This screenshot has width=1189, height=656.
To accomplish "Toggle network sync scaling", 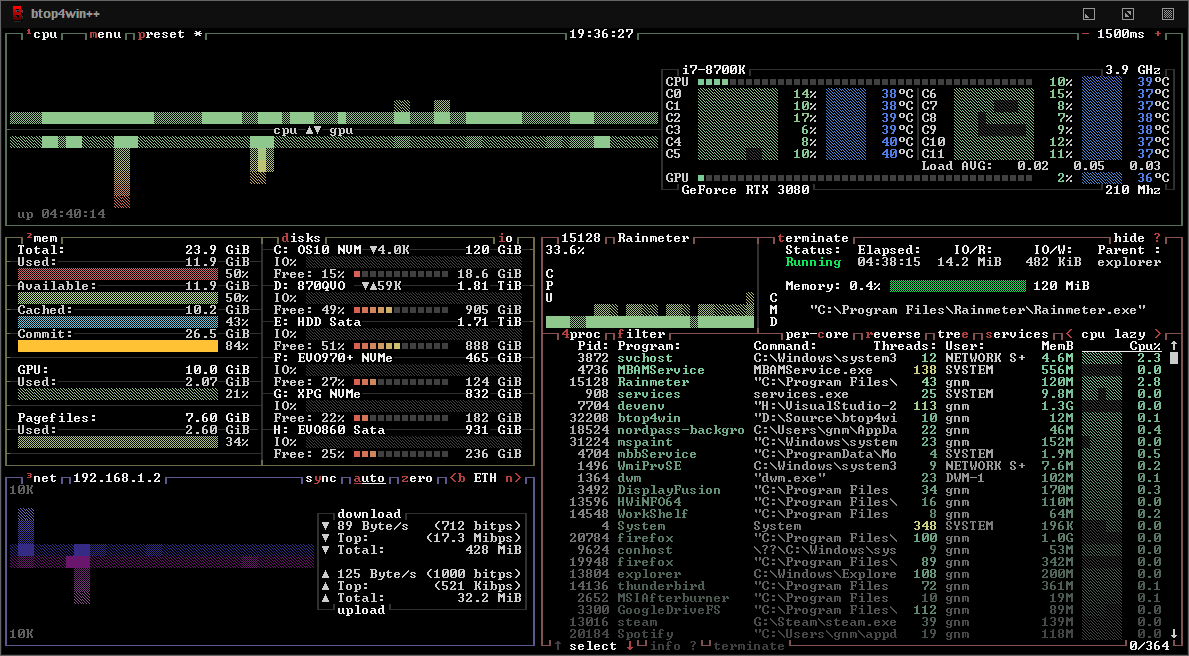I will [x=321, y=479].
